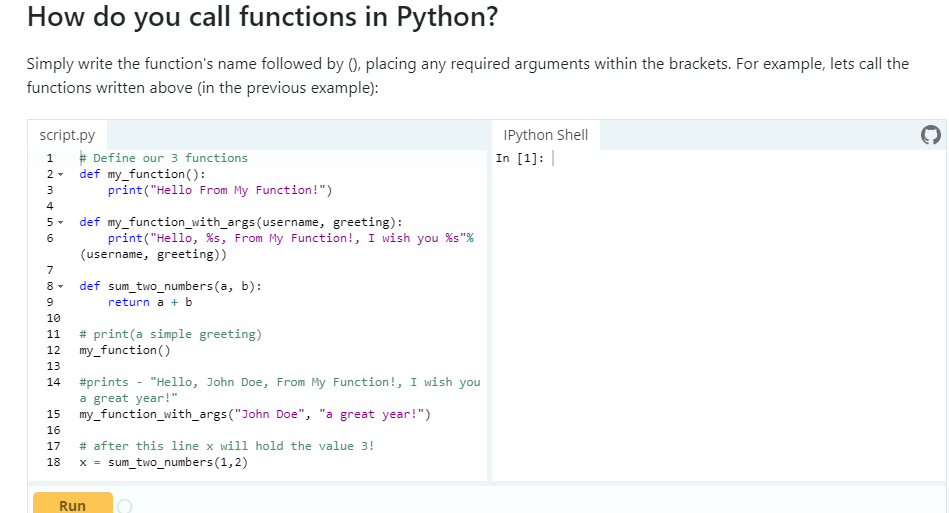Open the GitHub icon link
Viewport: 949px width, 513px height.
point(929,136)
